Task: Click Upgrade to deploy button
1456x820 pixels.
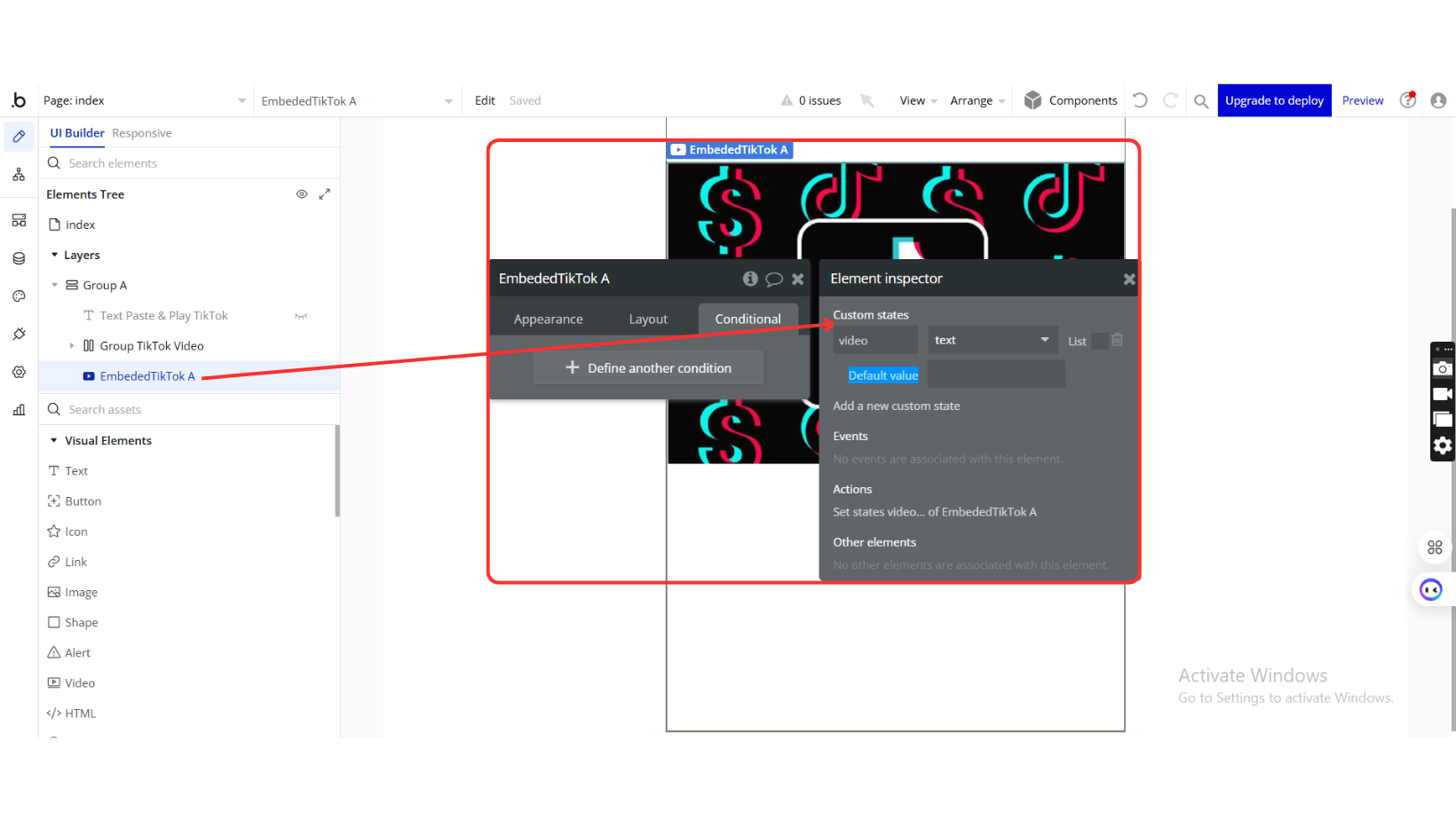Action: (x=1274, y=100)
